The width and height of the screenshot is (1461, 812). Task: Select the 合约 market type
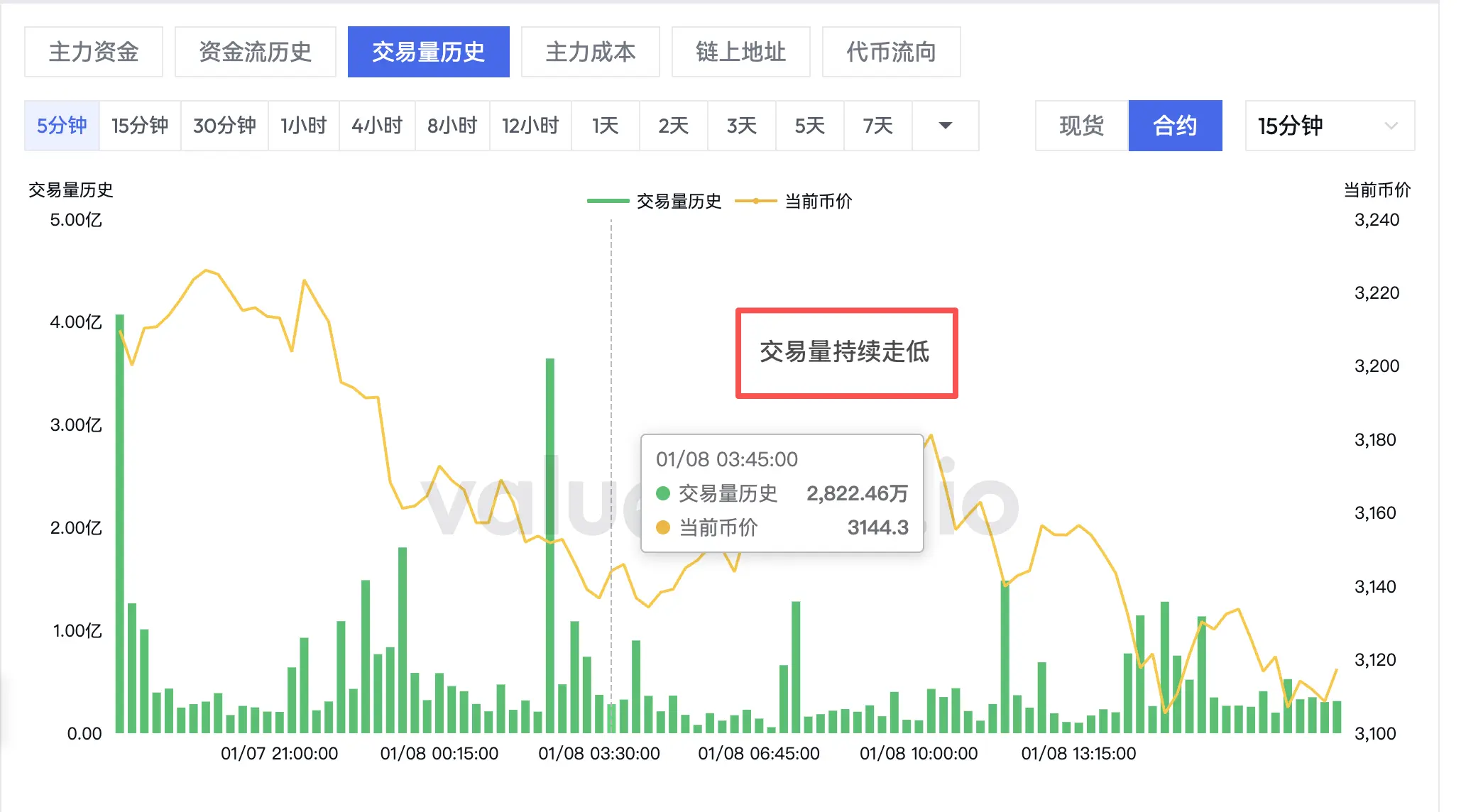[x=1175, y=126]
